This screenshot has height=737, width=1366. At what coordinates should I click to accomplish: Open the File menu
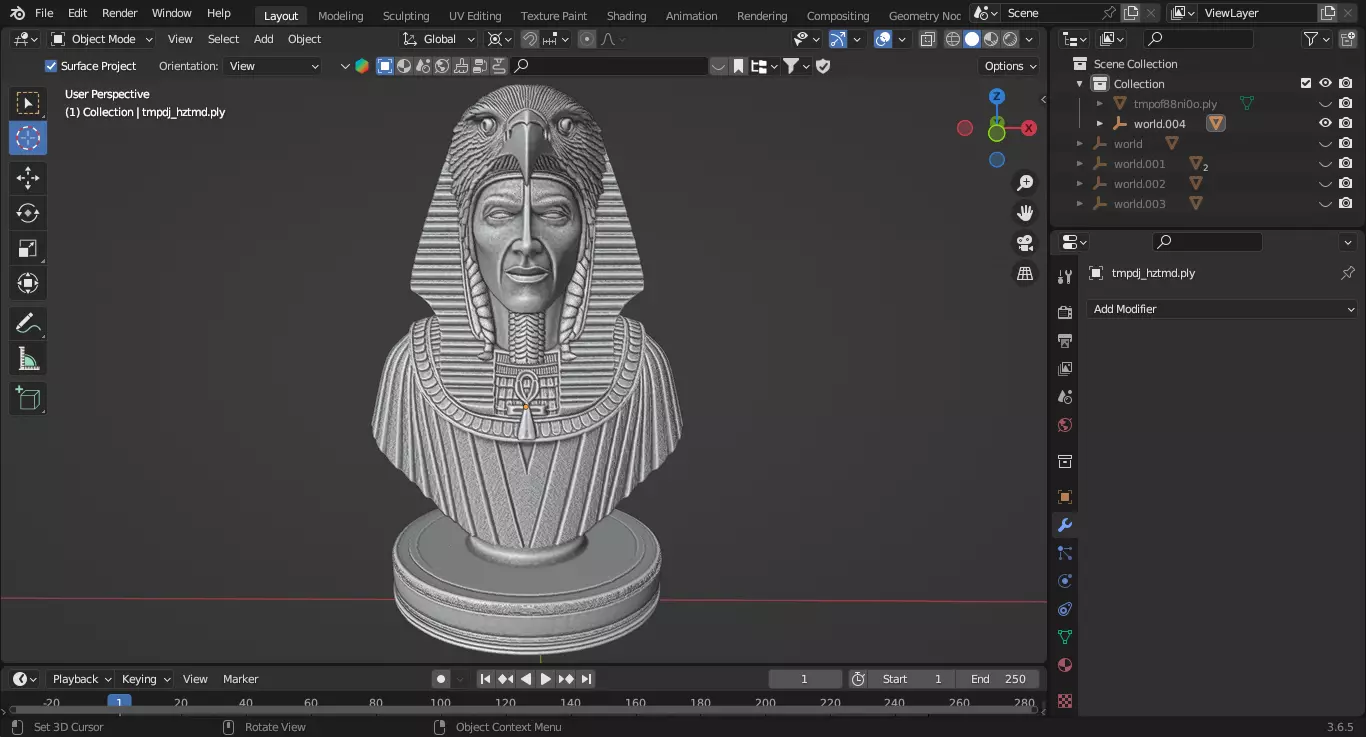(x=44, y=13)
